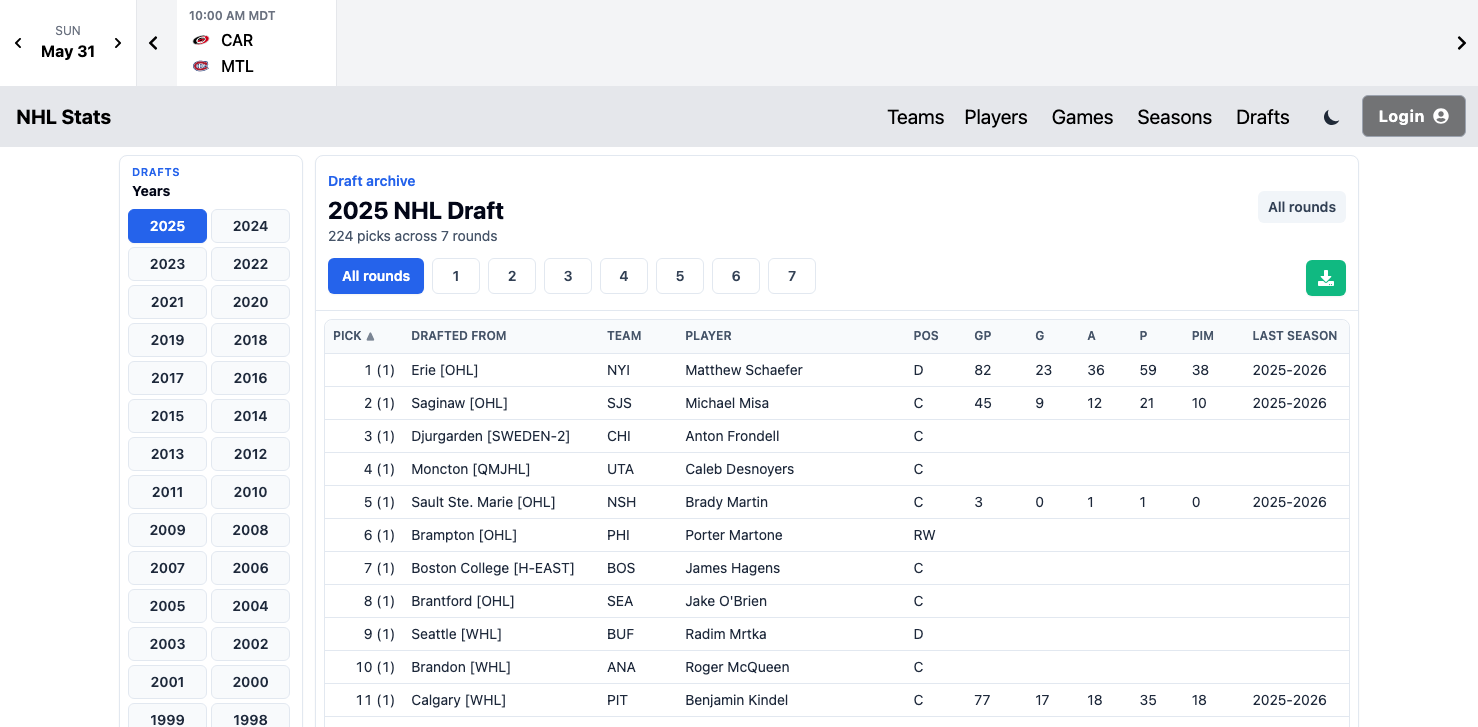The width and height of the screenshot is (1478, 727).
Task: Select draft year 2012
Action: coord(250,454)
